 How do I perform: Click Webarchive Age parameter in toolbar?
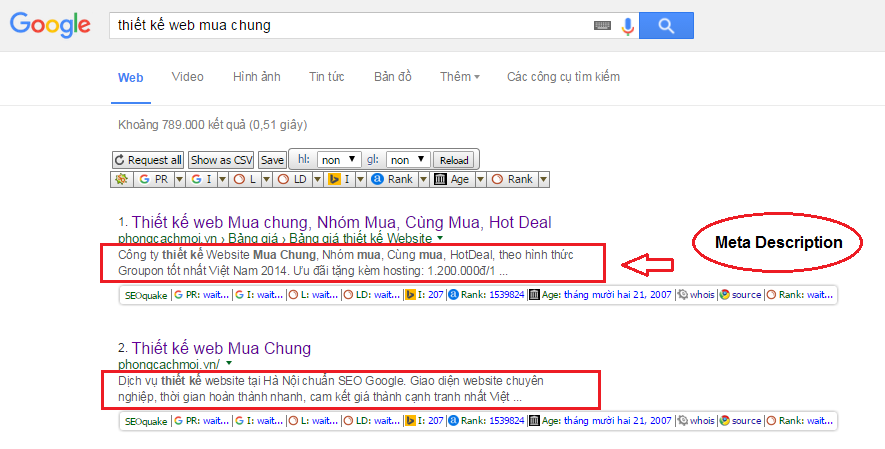pyautogui.click(x=452, y=179)
